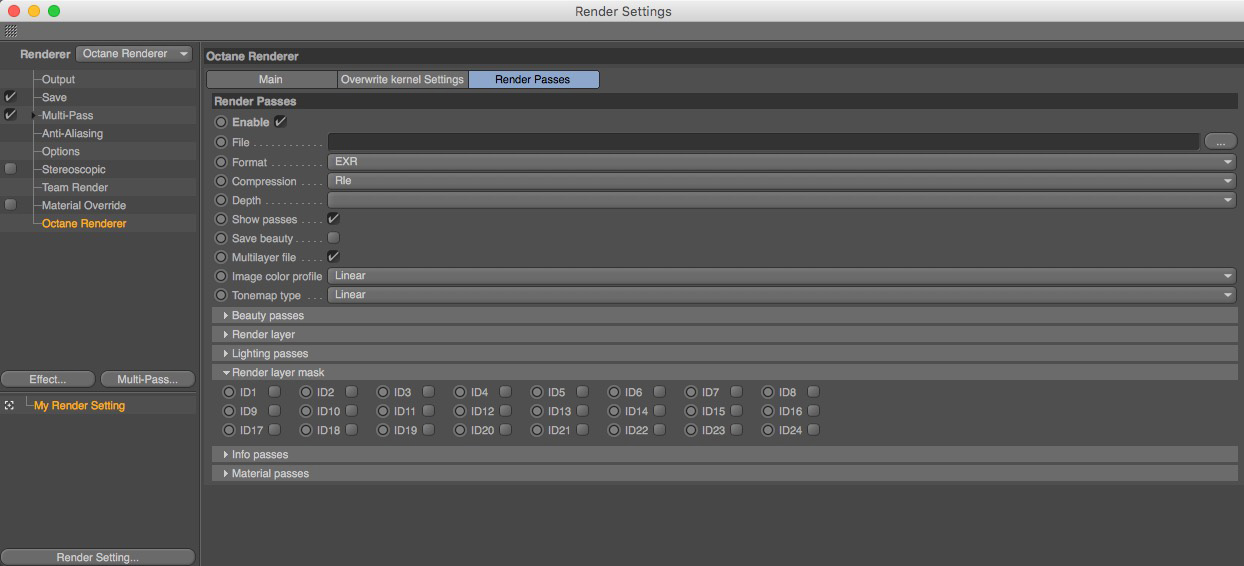Expand the Render layer section
1244x566 pixels.
(725, 335)
